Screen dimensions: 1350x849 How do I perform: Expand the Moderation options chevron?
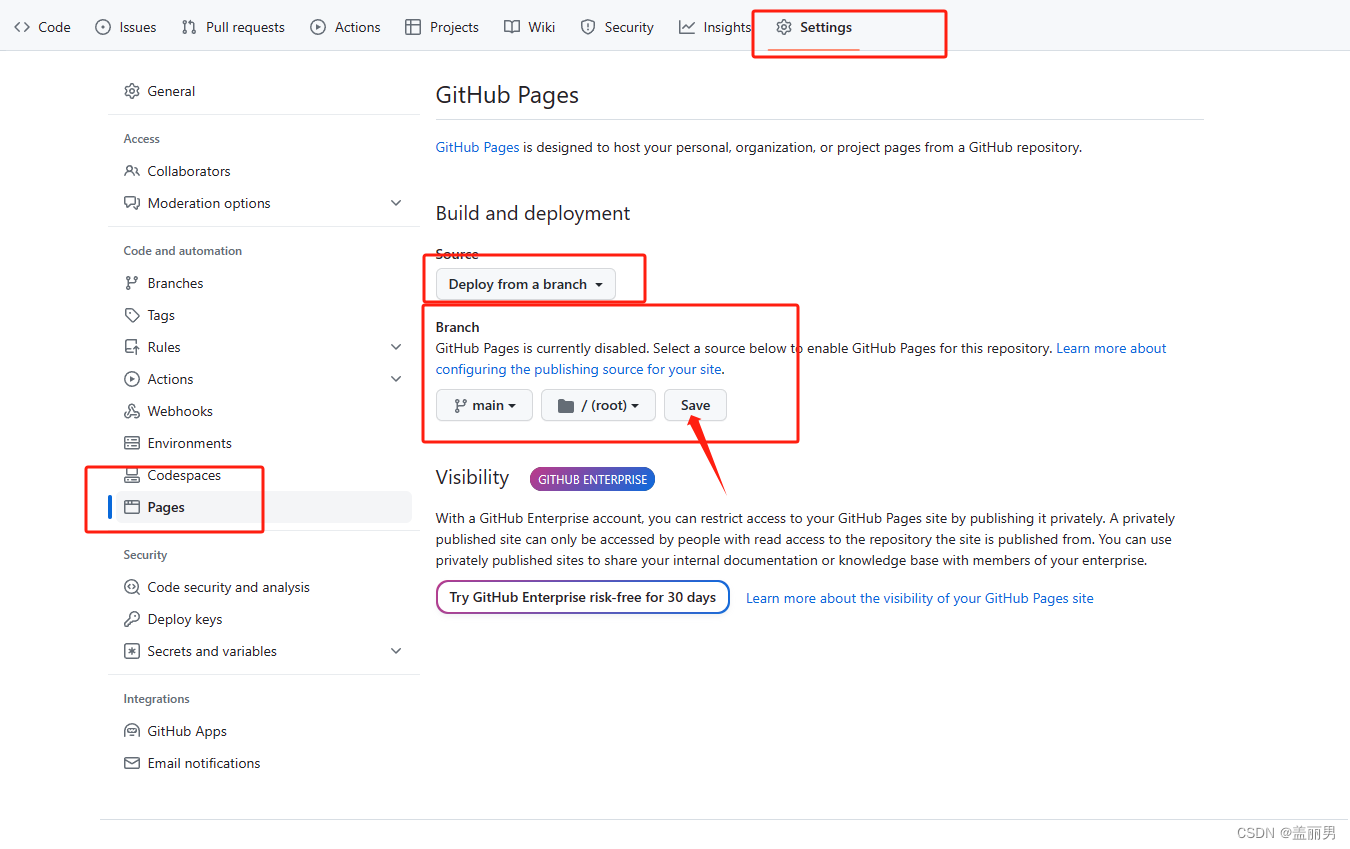tap(396, 203)
